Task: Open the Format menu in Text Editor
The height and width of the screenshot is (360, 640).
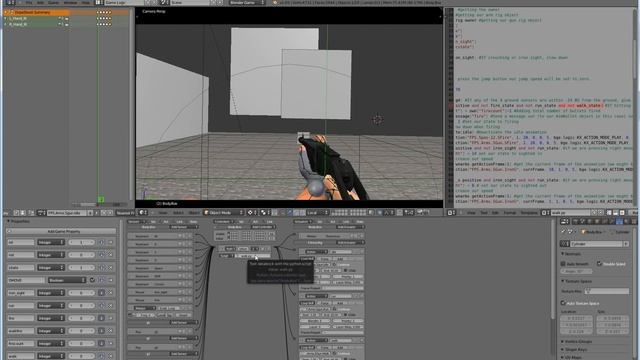Action: [x=510, y=213]
